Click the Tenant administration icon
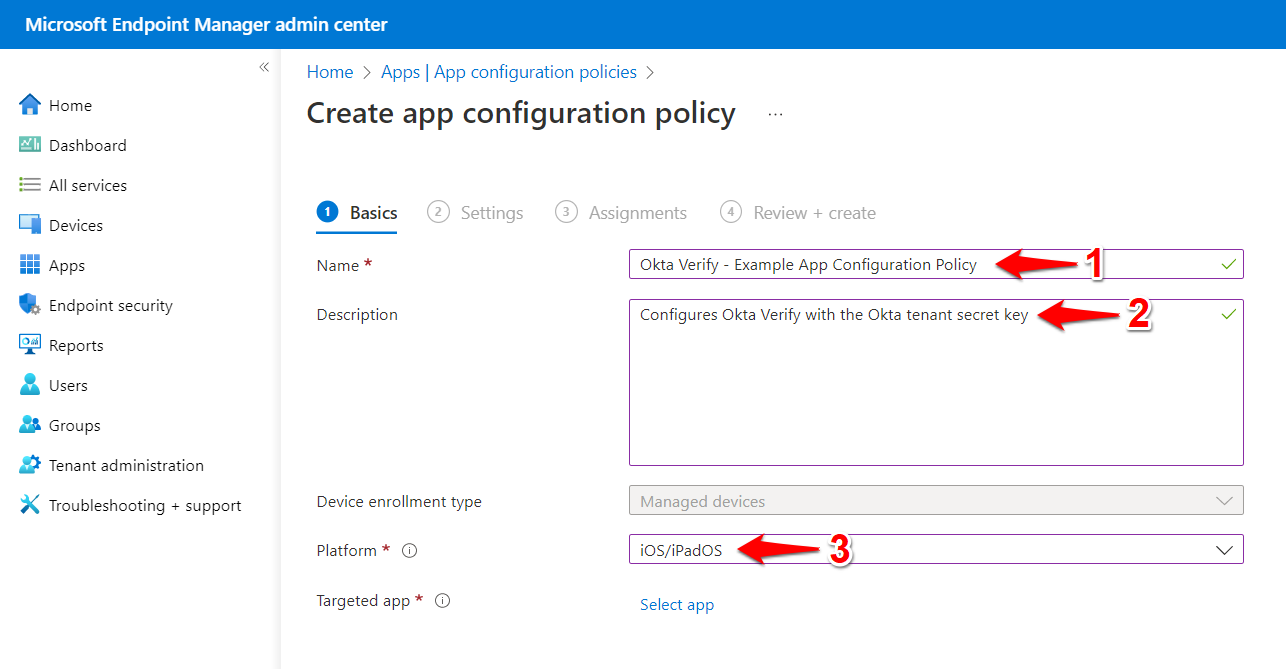 coord(30,465)
